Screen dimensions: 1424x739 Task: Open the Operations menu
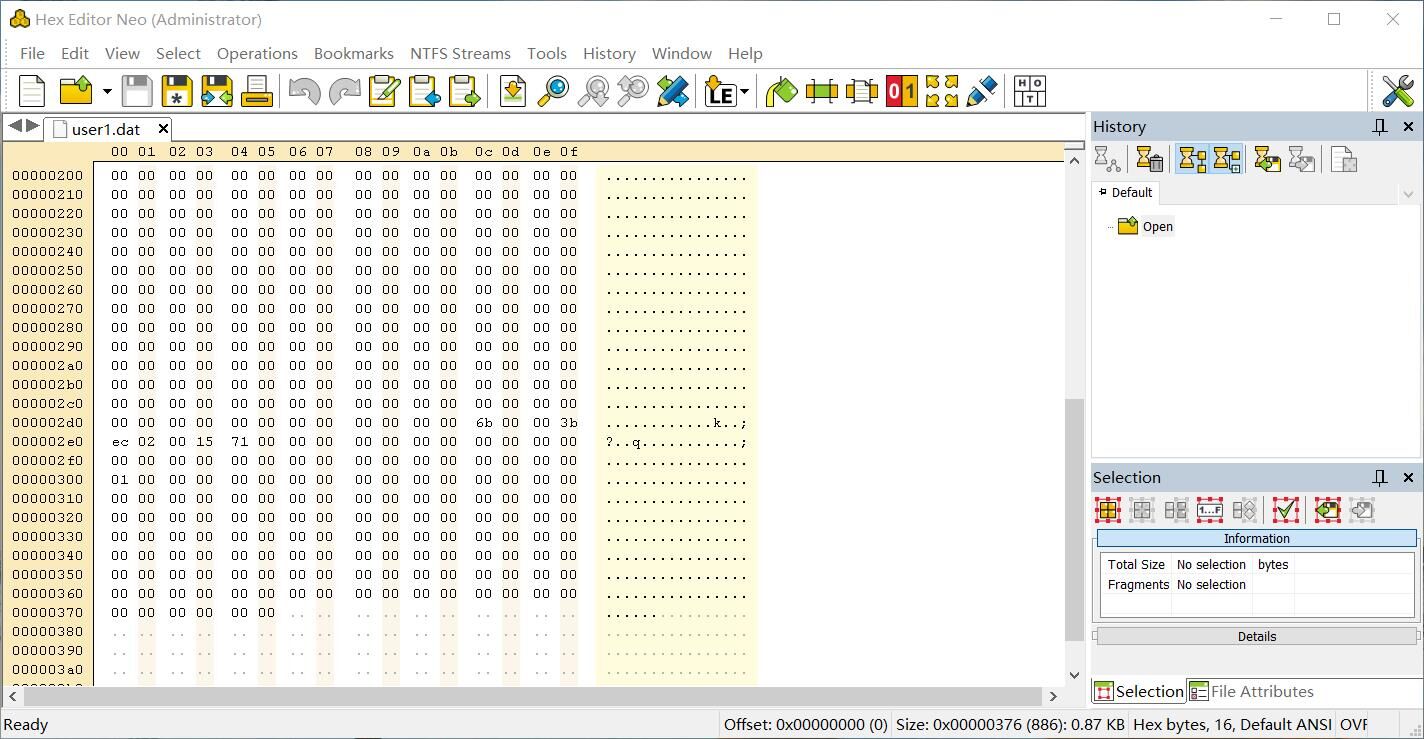click(x=257, y=53)
